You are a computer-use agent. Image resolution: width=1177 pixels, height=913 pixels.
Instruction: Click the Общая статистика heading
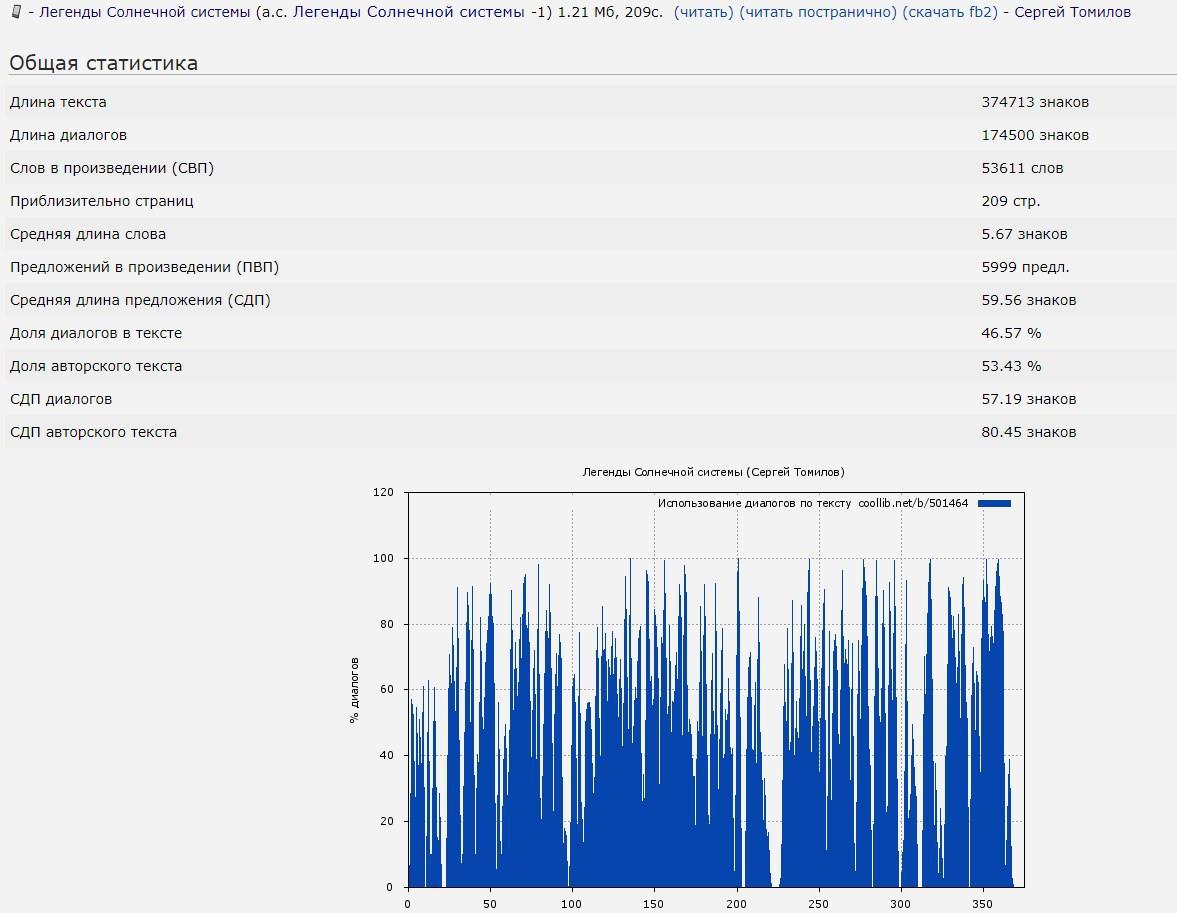pos(104,63)
